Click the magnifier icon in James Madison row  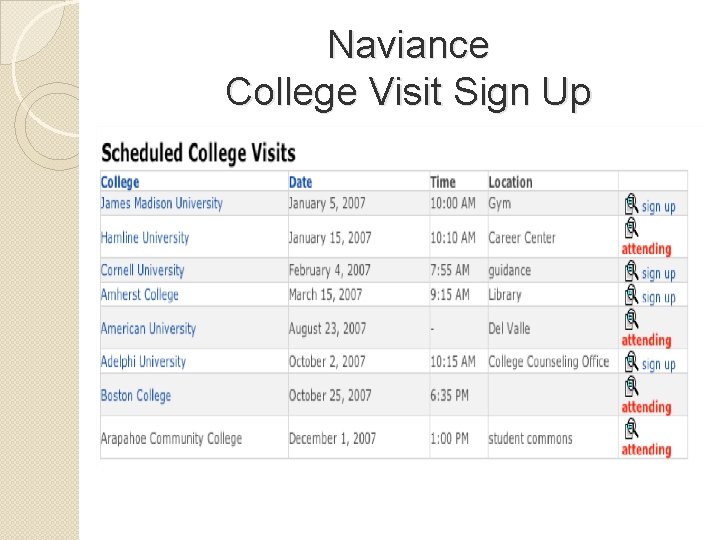pyautogui.click(x=631, y=204)
